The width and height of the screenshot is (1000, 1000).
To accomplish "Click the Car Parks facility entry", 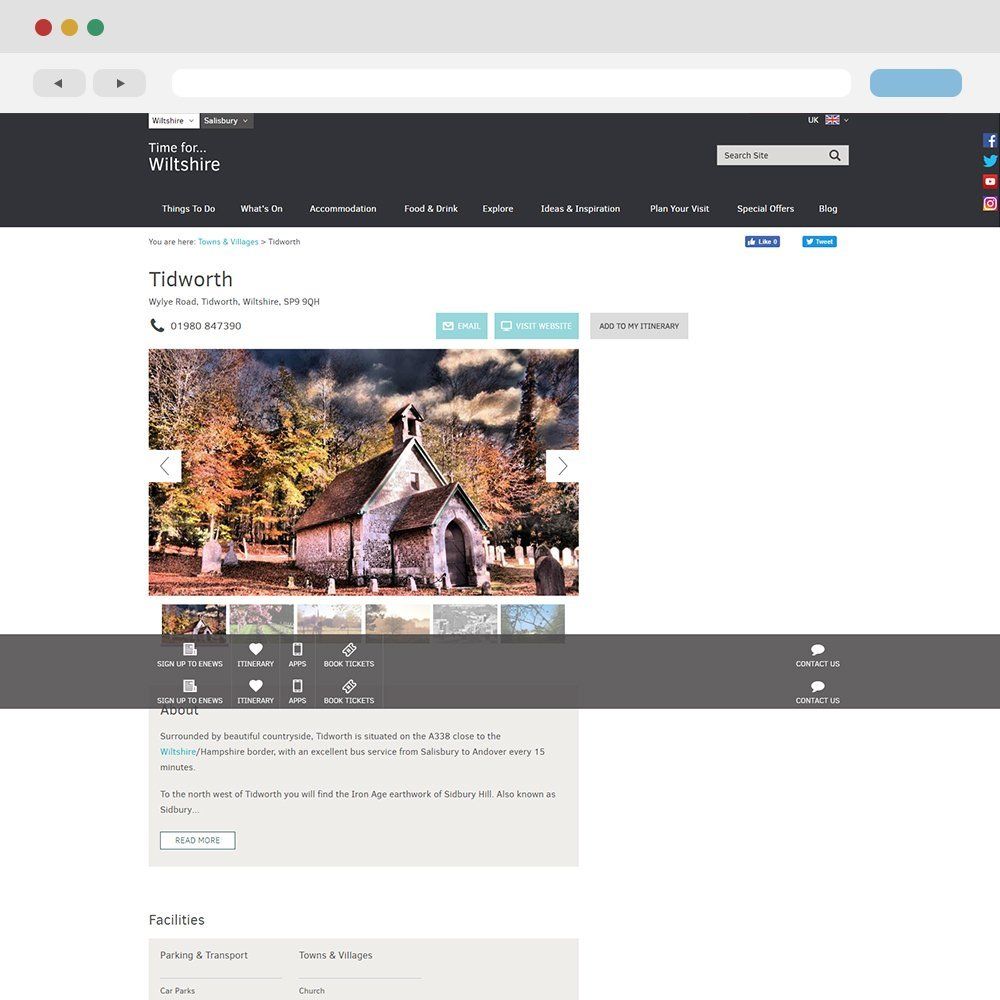I will tap(177, 990).
